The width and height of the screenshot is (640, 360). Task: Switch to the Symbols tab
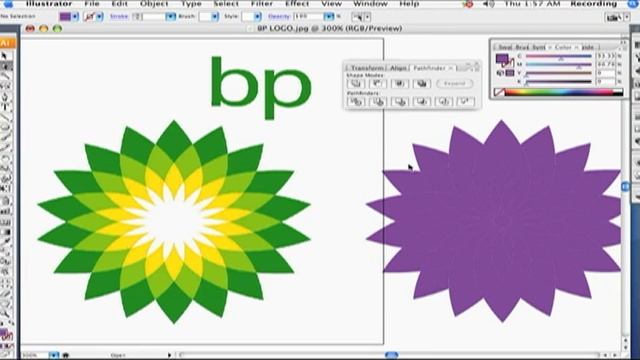pos(539,47)
